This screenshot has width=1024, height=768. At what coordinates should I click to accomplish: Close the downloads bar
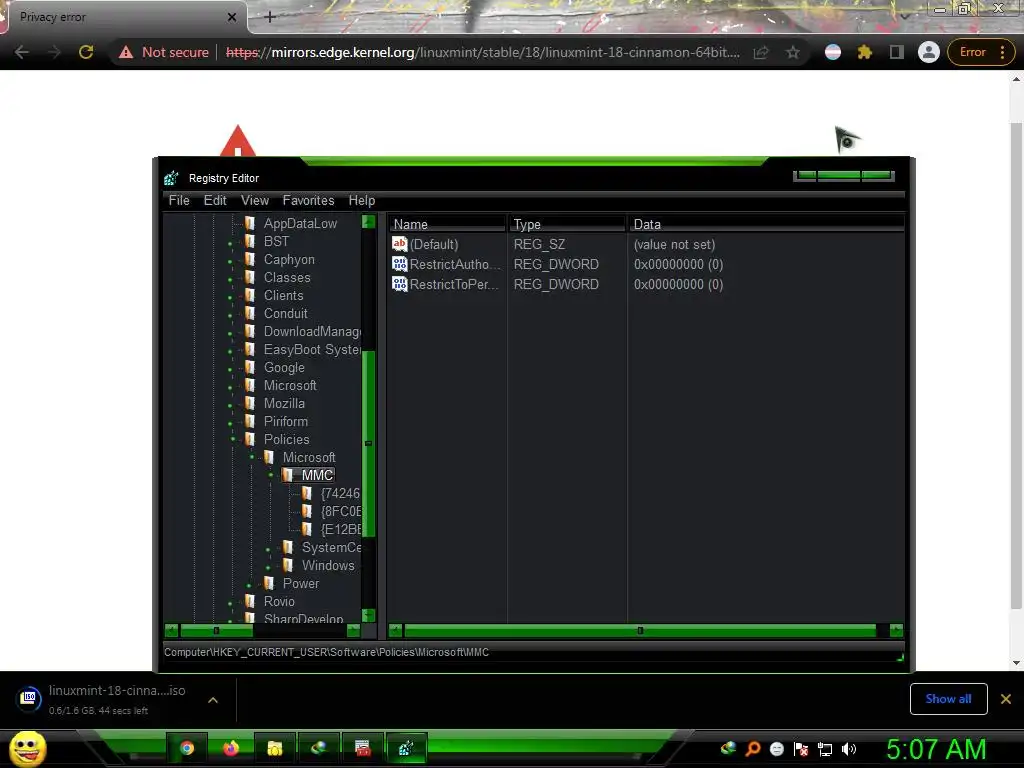click(x=1006, y=699)
